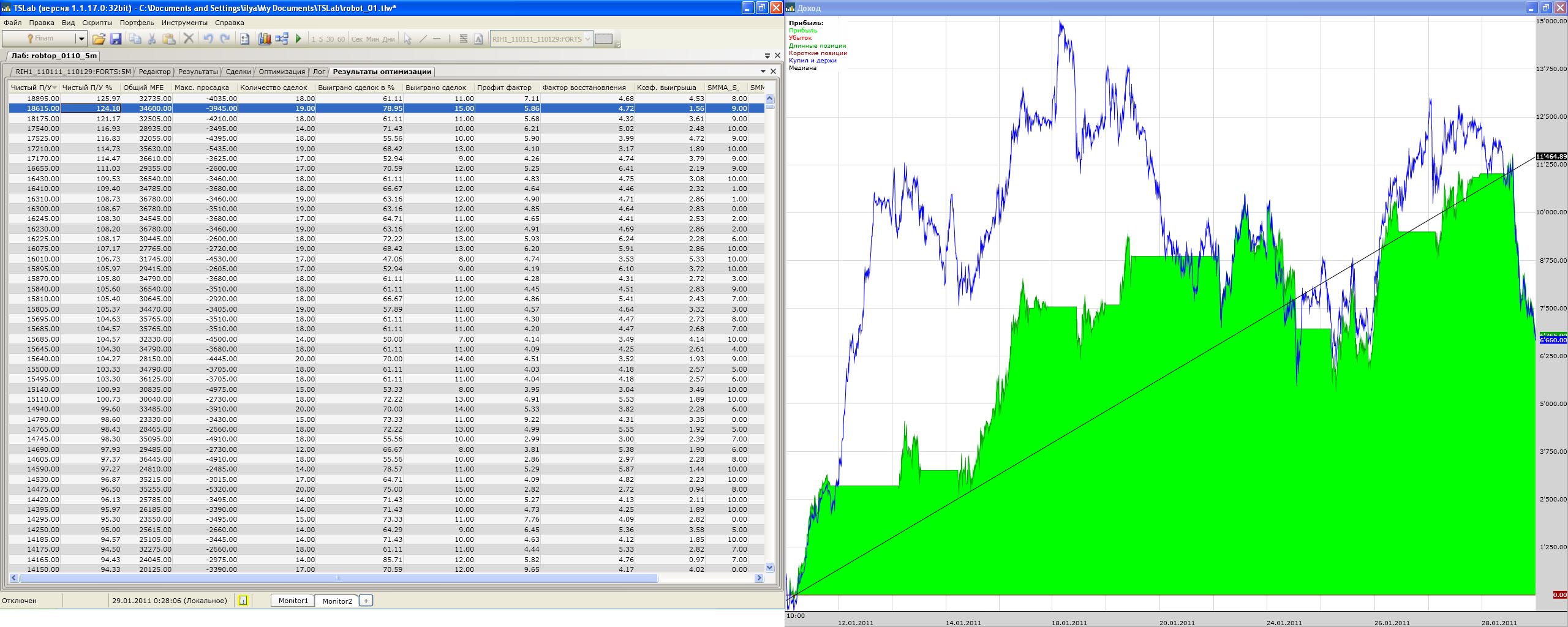This screenshot has width=1568, height=627.
Task: Click the open folder icon in toolbar
Action: (x=99, y=39)
